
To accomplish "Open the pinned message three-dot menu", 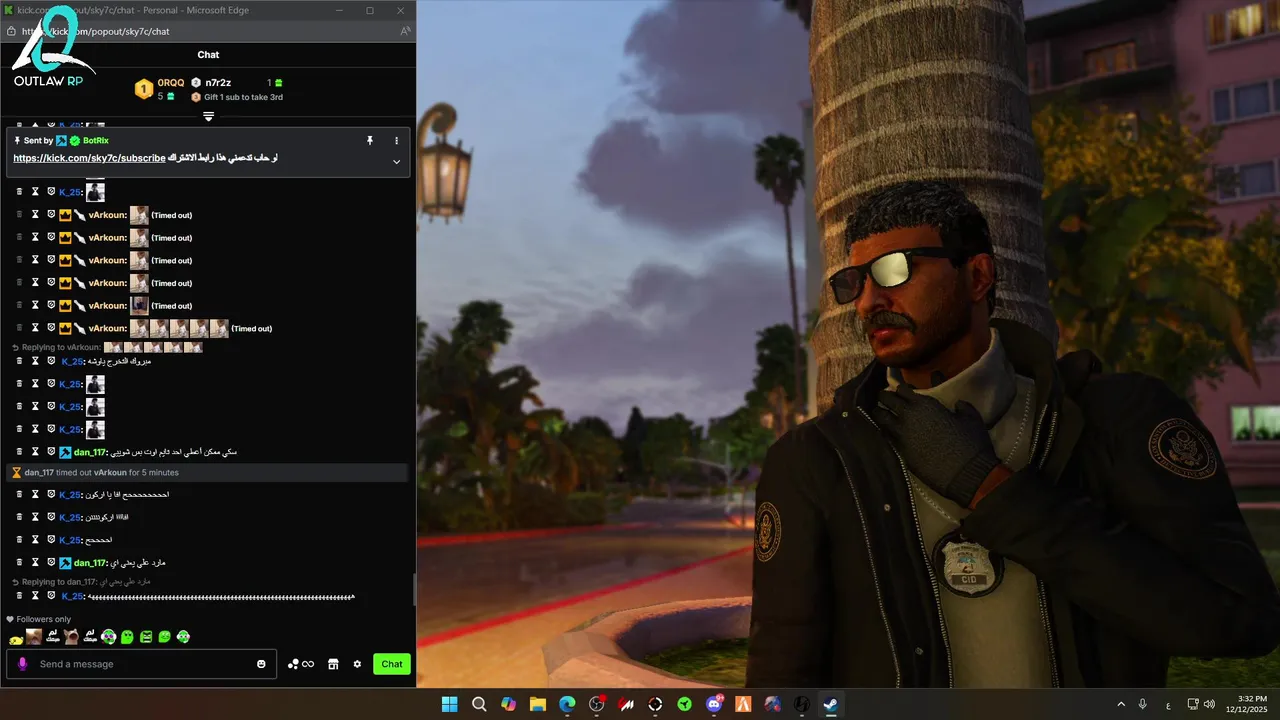I will [396, 141].
